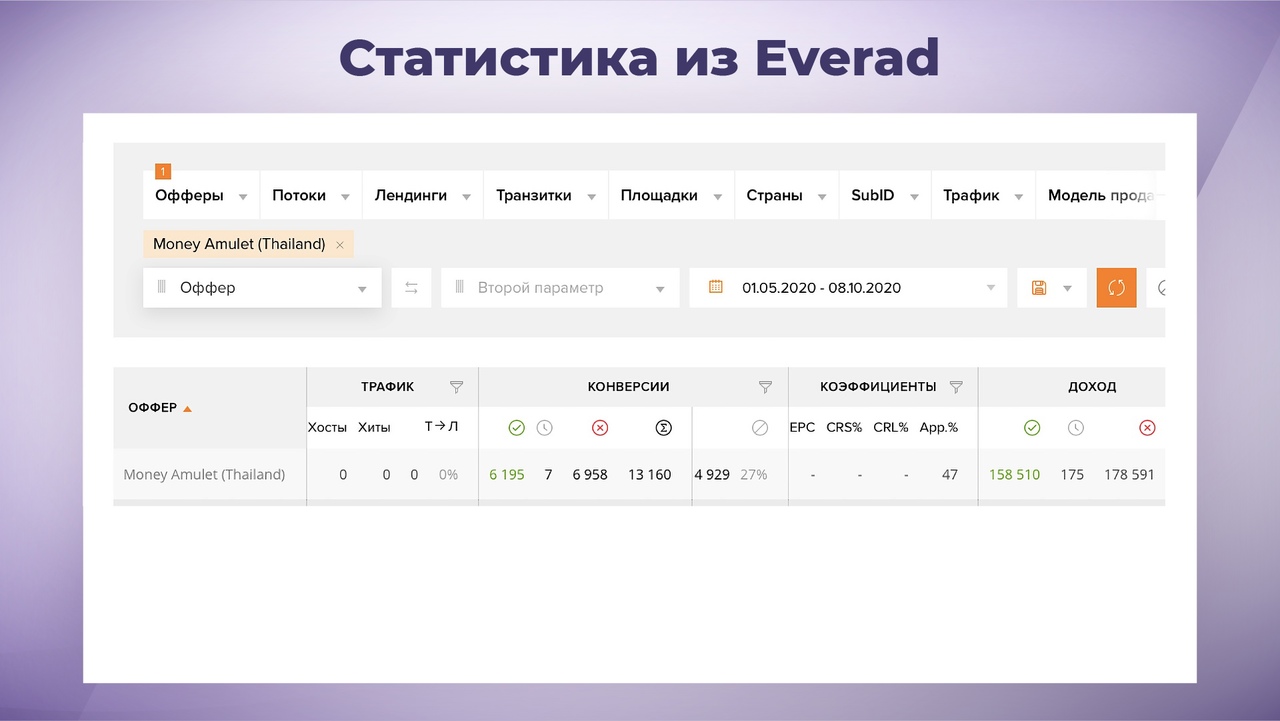Viewport: 1280px width, 721px height.
Task: Open the date range picker 01.05.2020 - 08.10.2020
Action: click(848, 287)
